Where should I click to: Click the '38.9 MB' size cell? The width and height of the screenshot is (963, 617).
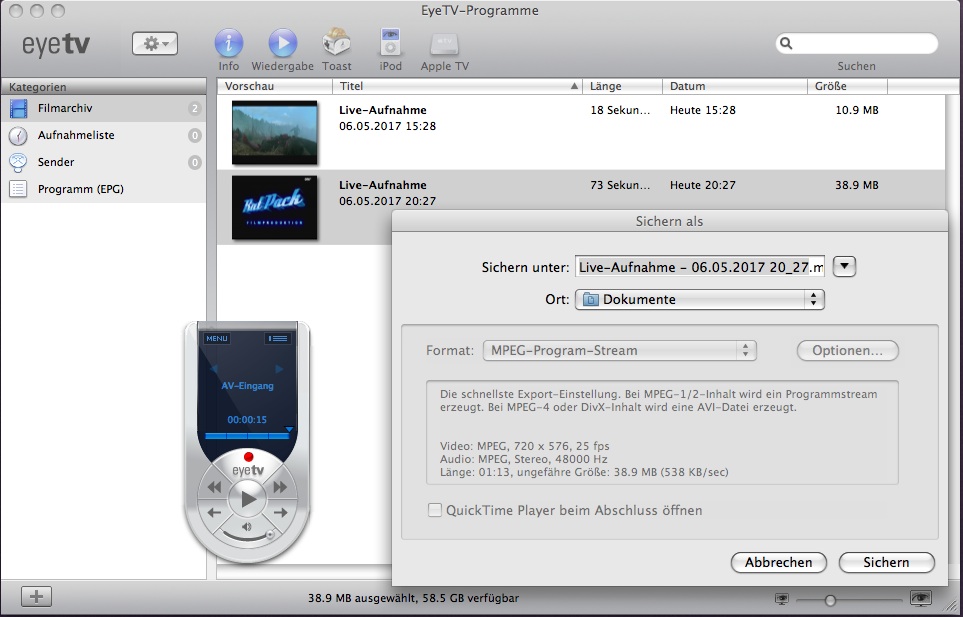pos(857,185)
